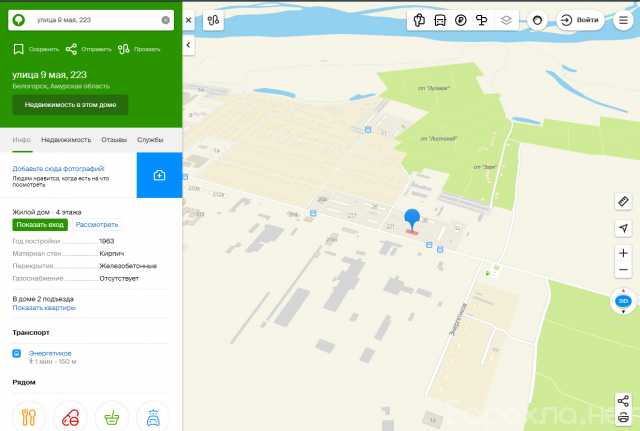Switch to the Отзывы tab
Image resolution: width=640 pixels, height=431 pixels.
(114, 140)
